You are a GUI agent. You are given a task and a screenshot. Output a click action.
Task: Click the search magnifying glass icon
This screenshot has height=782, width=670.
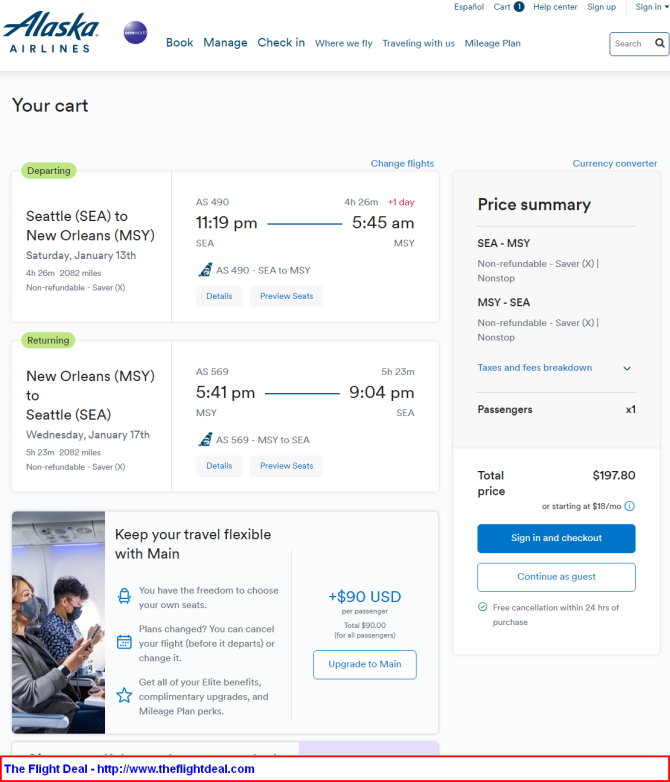pyautogui.click(x=660, y=43)
